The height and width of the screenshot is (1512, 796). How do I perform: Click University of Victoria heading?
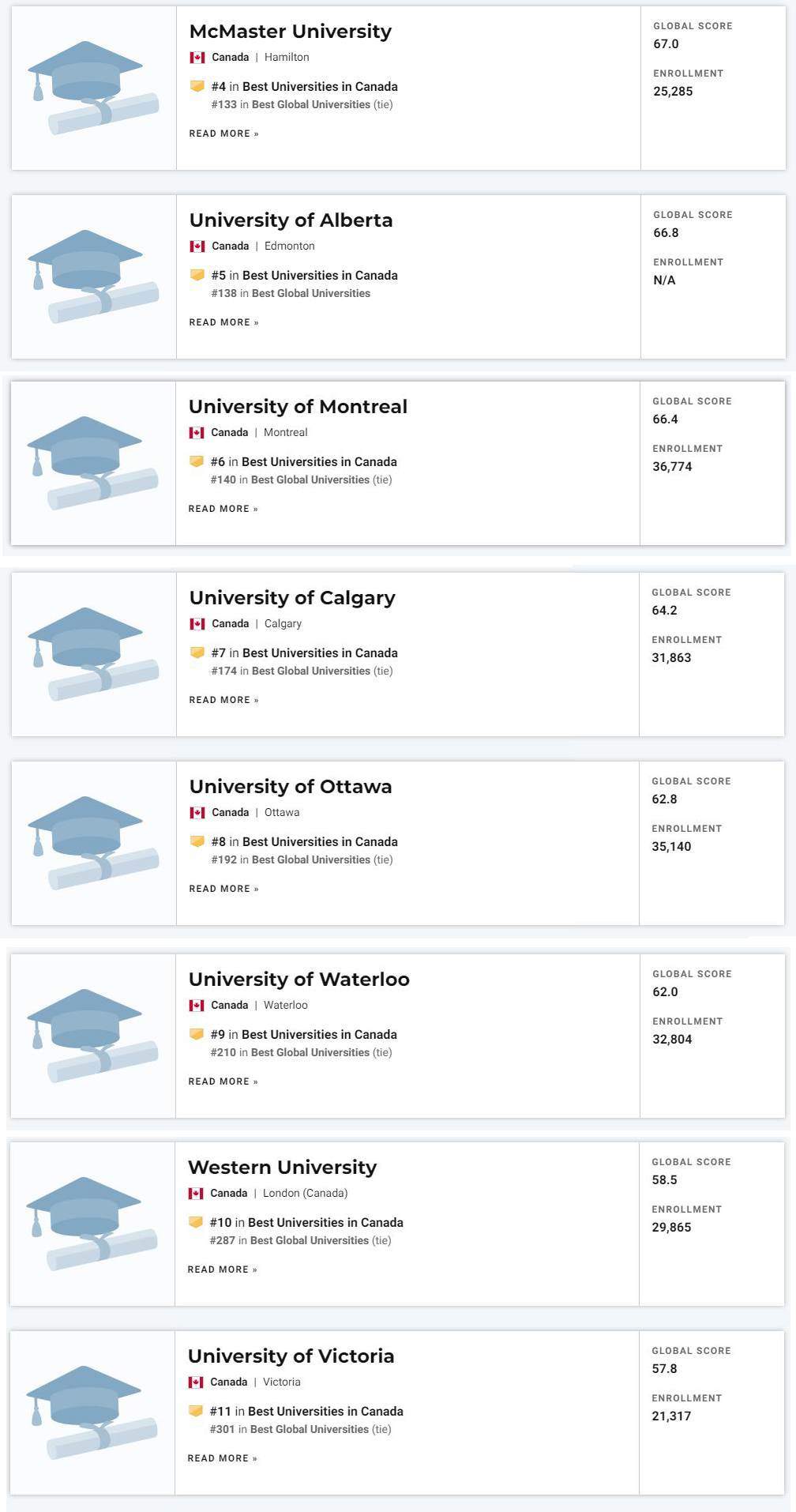291,1356
